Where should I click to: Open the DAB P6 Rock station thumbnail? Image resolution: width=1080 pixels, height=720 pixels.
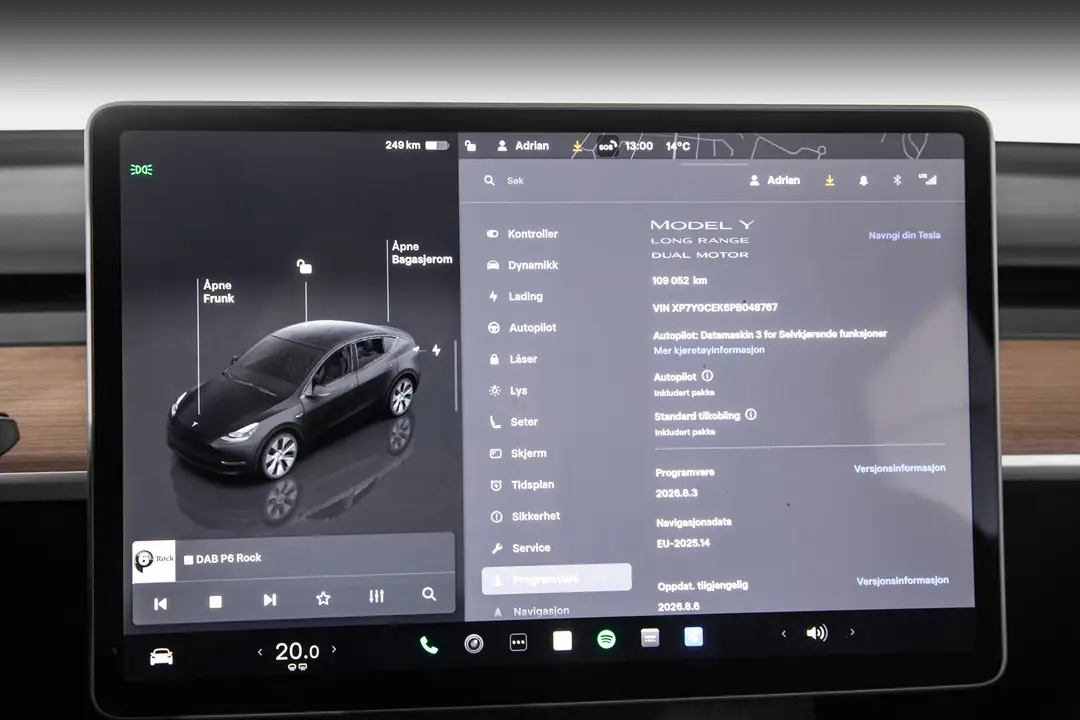click(x=154, y=562)
